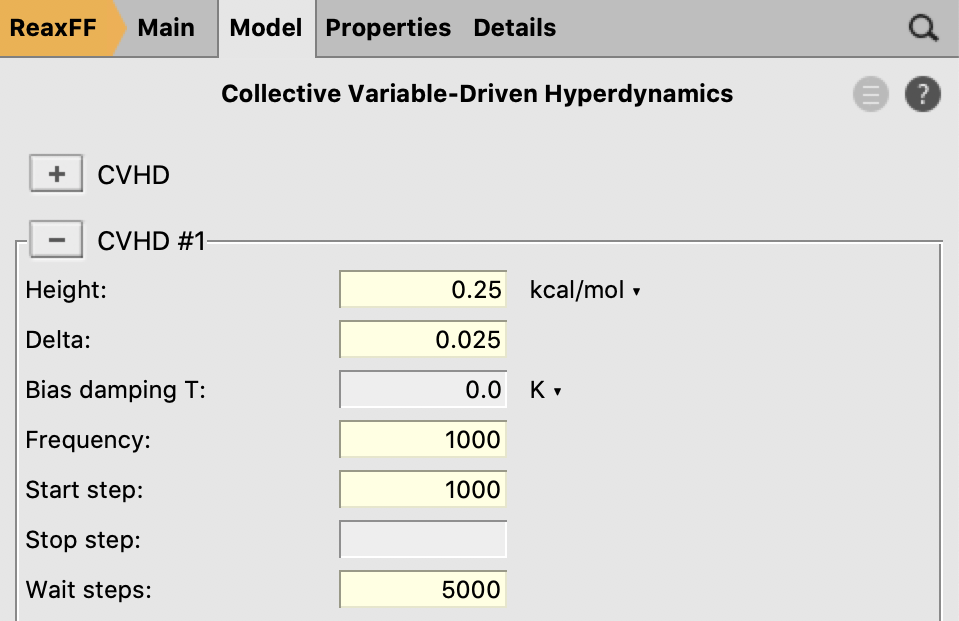This screenshot has height=621, width=959.
Task: Open the K unit dropdown for Bias damping T
Action: pos(545,390)
